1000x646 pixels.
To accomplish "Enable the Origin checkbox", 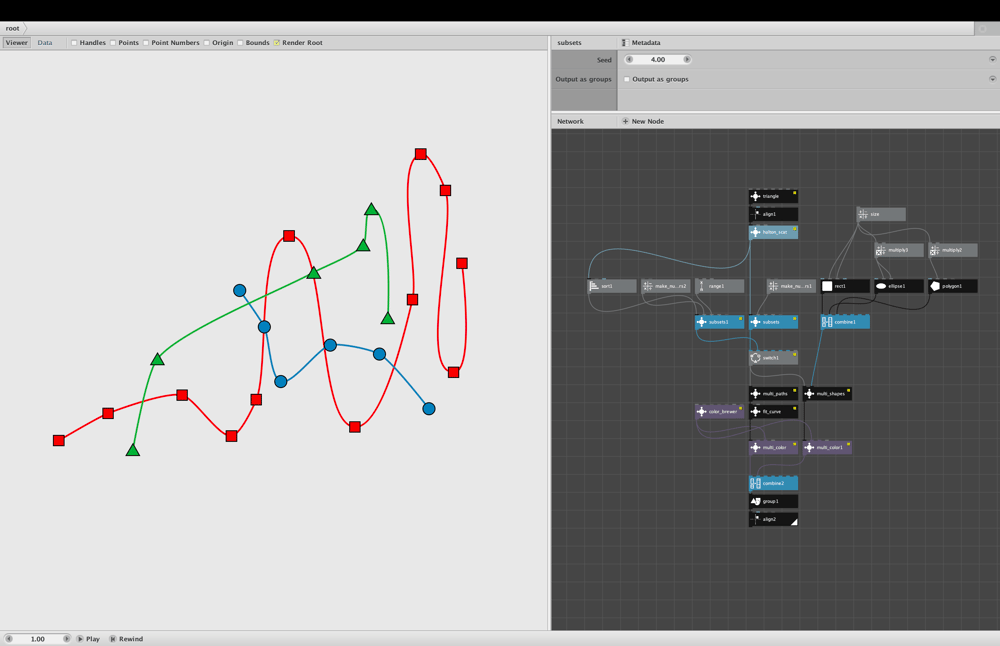I will click(x=207, y=43).
